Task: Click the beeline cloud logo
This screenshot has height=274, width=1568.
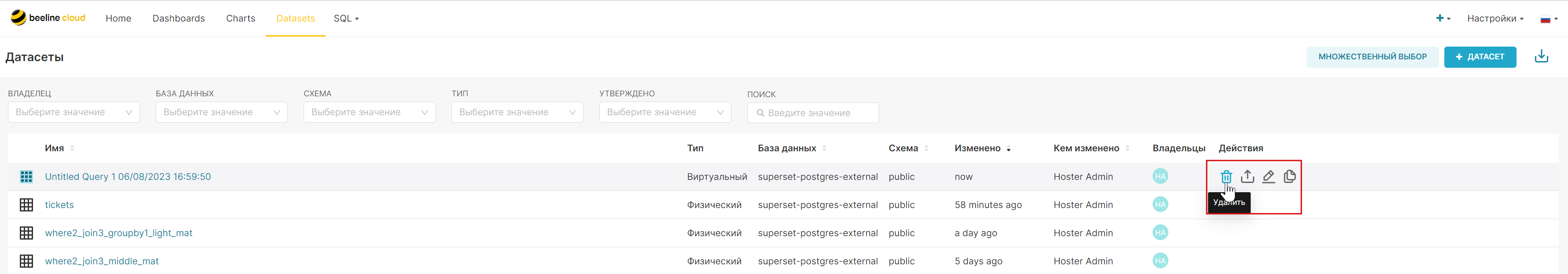Action: pos(48,18)
